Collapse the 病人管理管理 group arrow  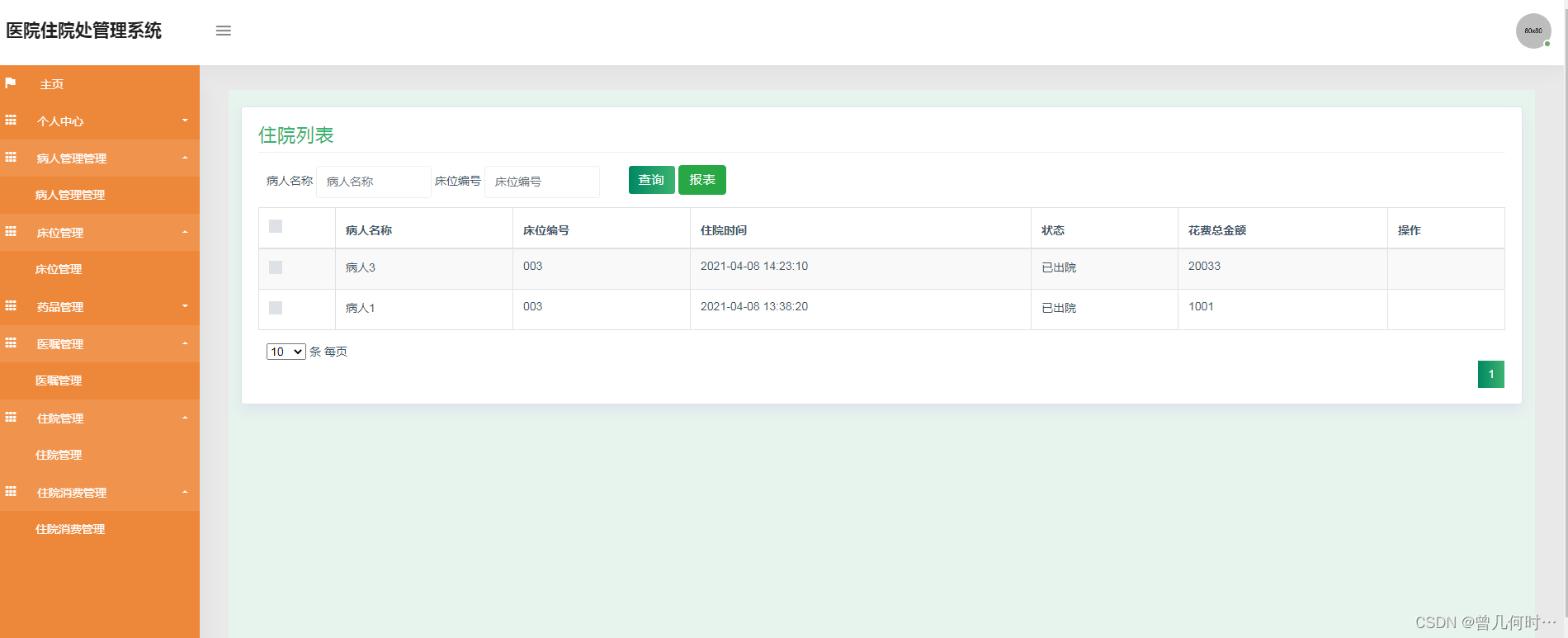click(x=185, y=158)
